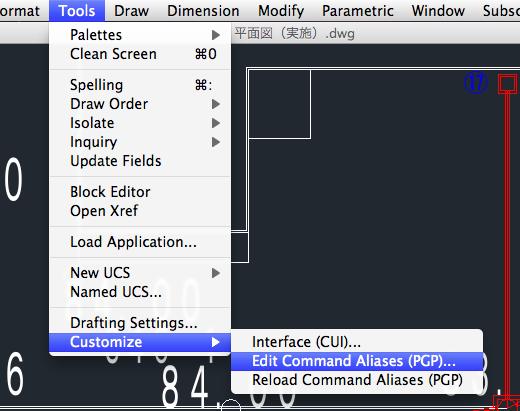Open the Block Editor
Screen dimensions: 520x411
[x=140, y=192]
